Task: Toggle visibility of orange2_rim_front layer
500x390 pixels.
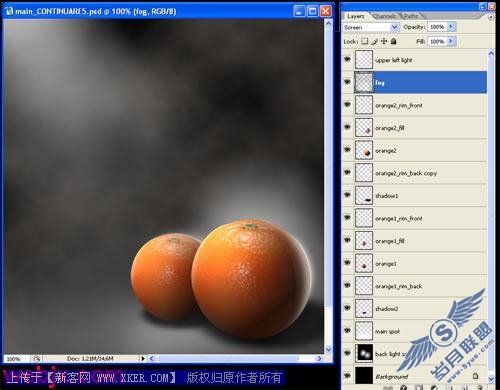Action: tap(347, 104)
